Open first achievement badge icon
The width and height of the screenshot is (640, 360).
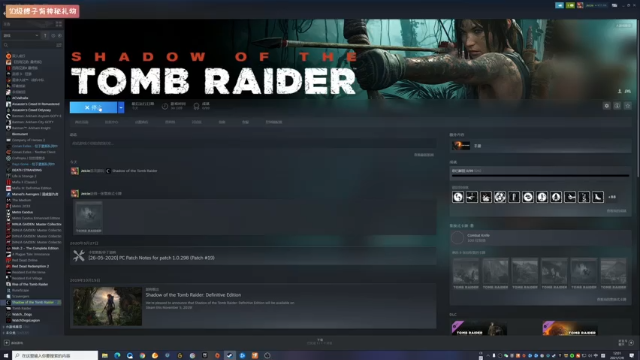458,197
